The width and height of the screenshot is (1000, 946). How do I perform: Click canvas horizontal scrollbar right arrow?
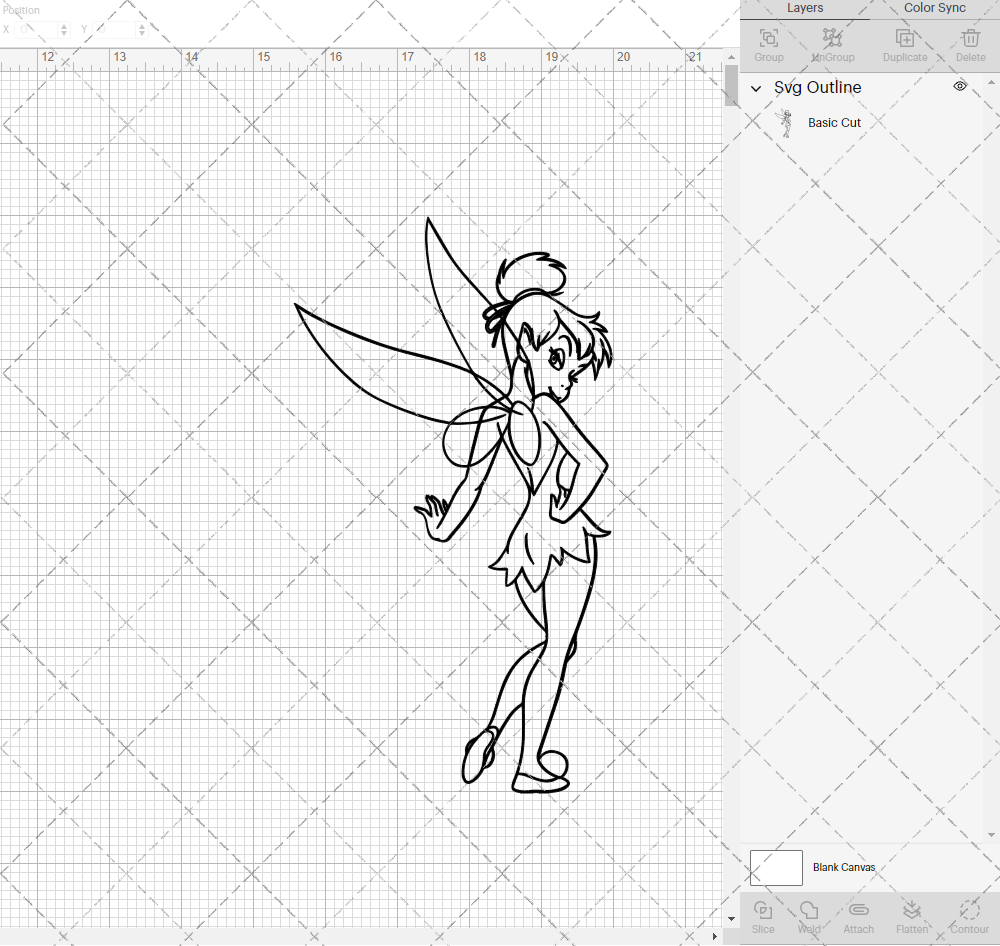[x=715, y=936]
